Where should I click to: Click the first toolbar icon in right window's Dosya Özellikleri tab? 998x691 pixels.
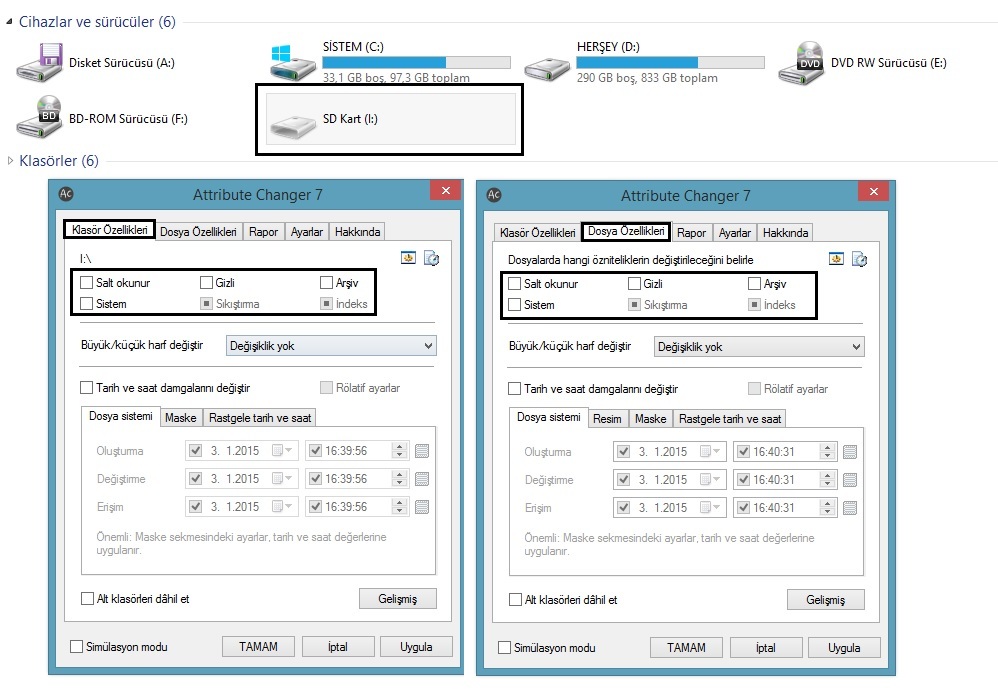click(x=836, y=259)
